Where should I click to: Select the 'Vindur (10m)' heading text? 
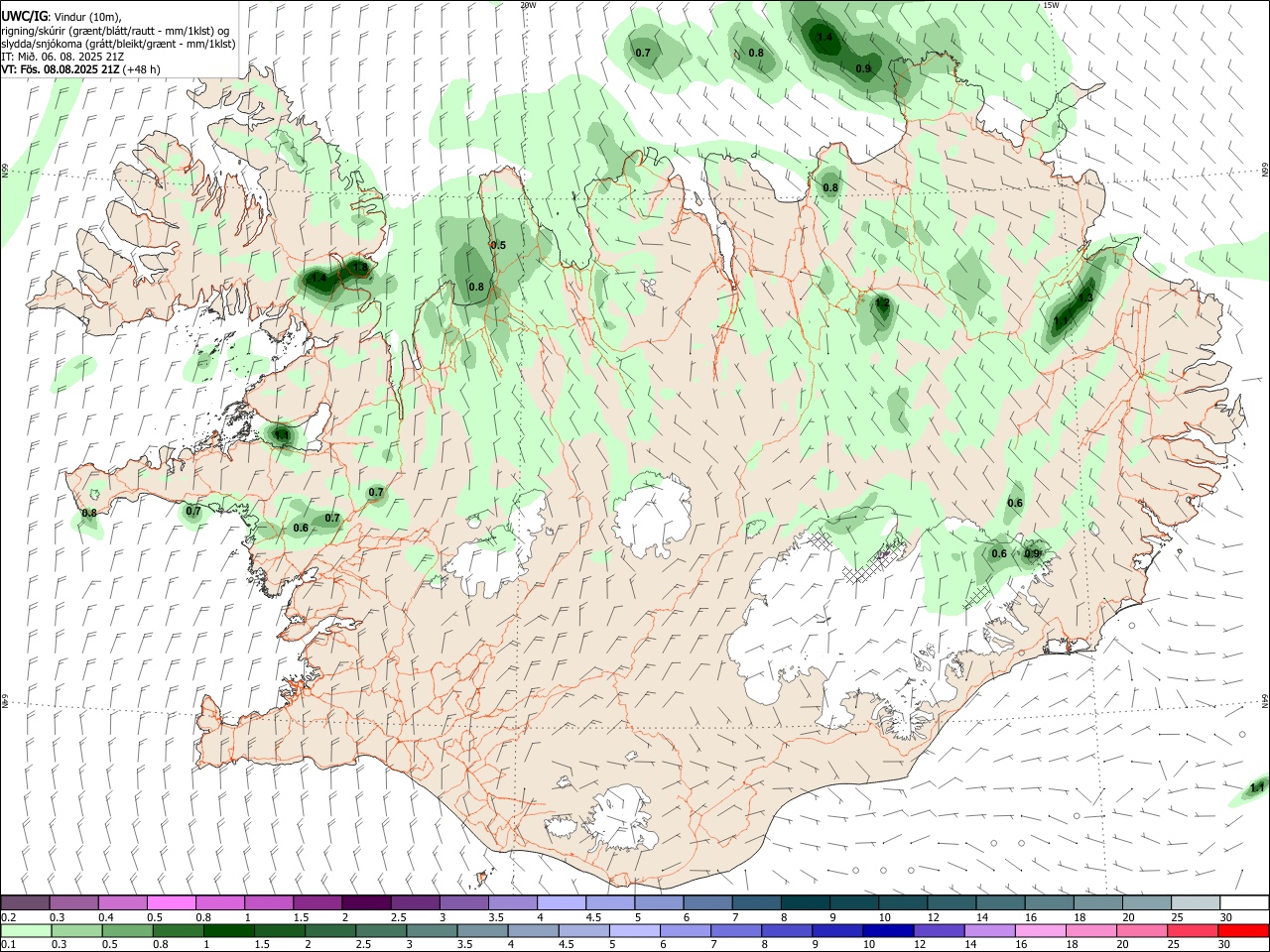87,17
